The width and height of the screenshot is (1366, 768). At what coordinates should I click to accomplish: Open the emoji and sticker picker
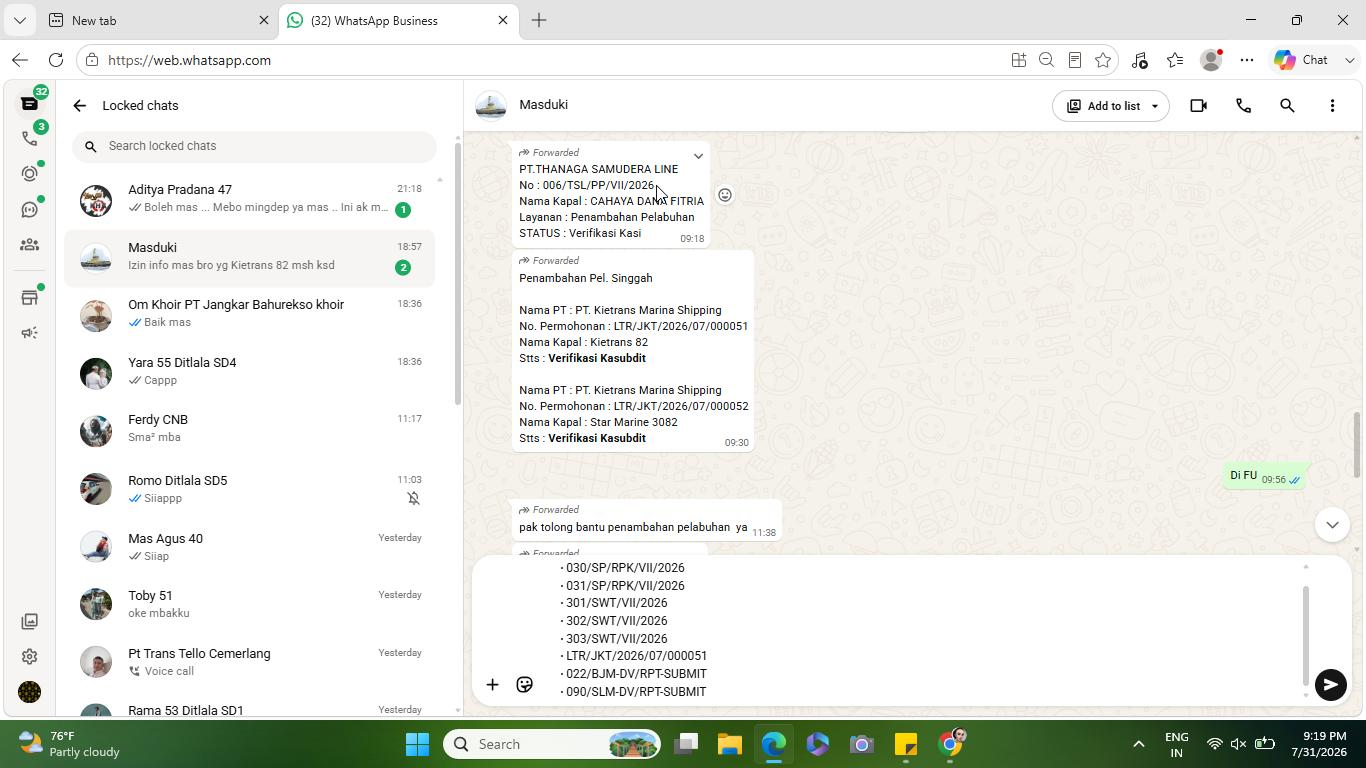(524, 685)
